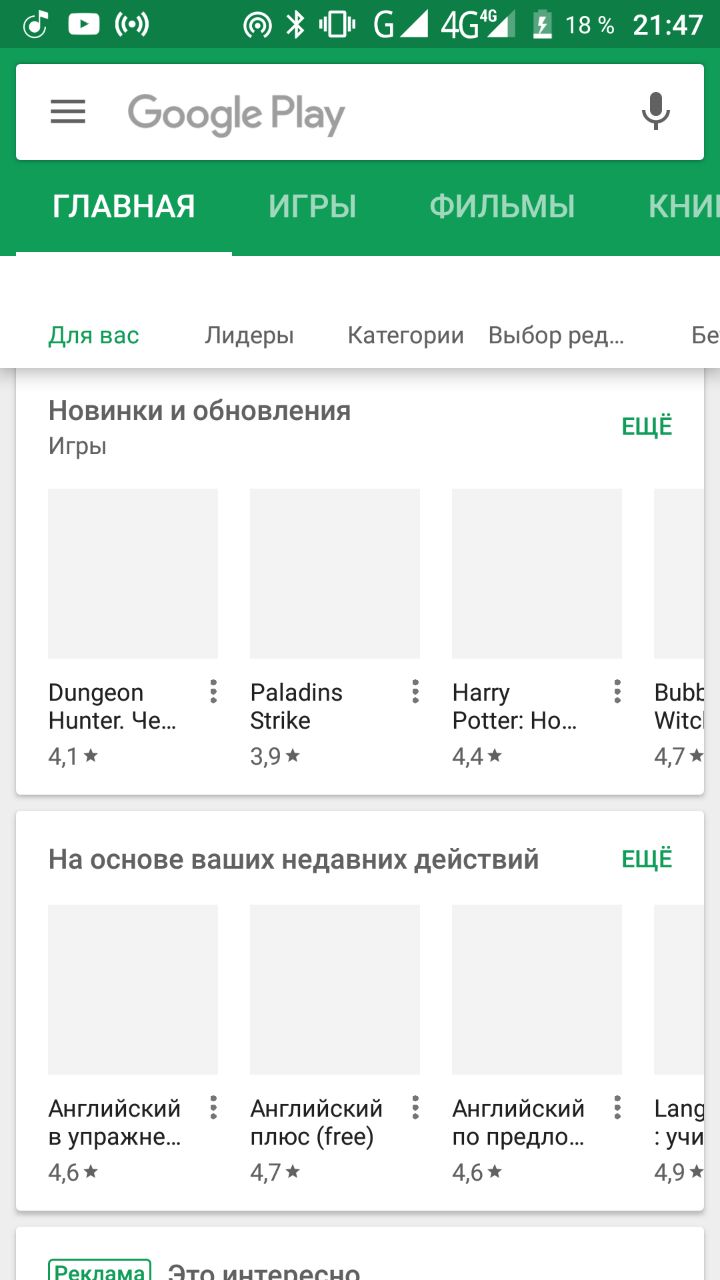Open options menu for Paladins Strike

click(415, 691)
